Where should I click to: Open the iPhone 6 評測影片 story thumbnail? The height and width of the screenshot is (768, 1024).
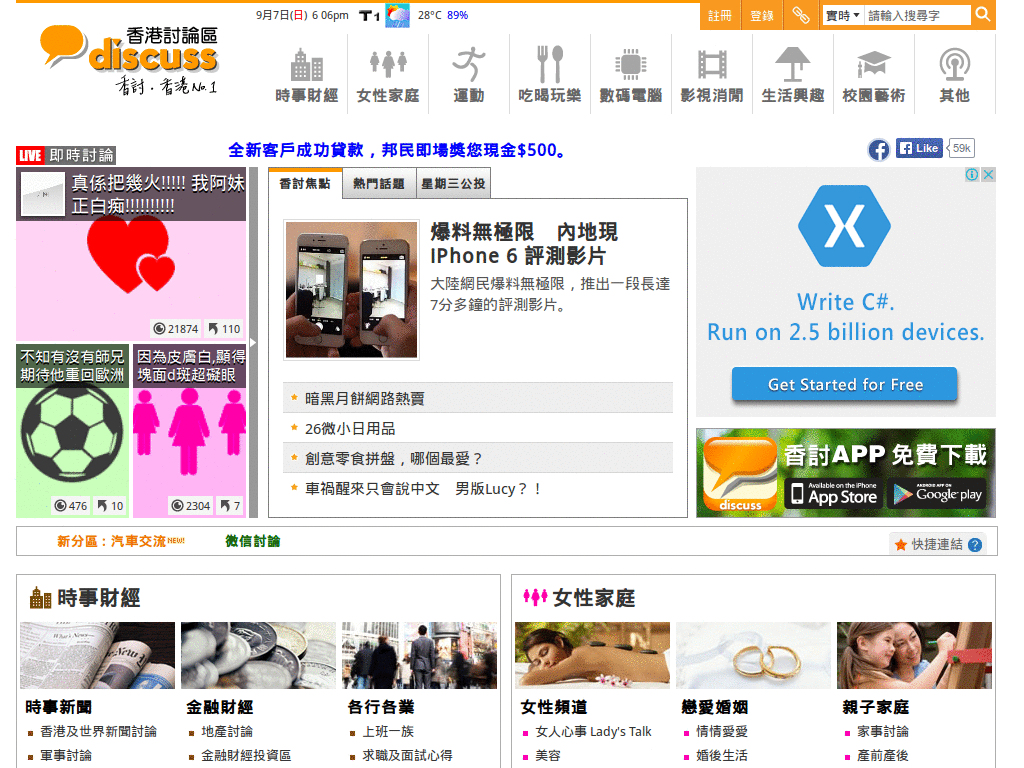click(352, 289)
